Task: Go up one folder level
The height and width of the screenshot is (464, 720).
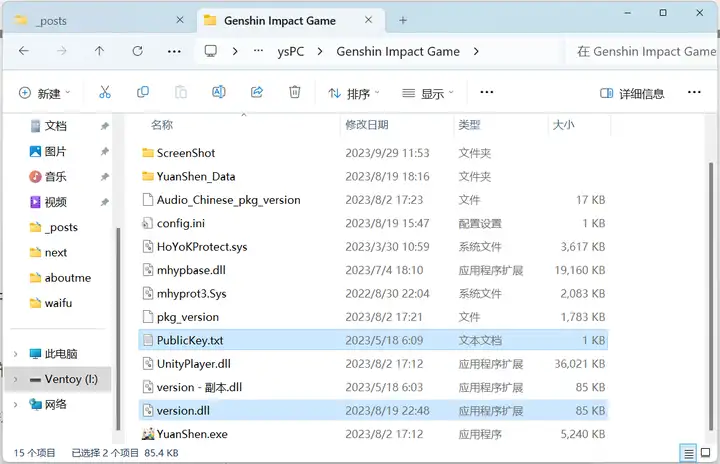Action: tap(99, 51)
